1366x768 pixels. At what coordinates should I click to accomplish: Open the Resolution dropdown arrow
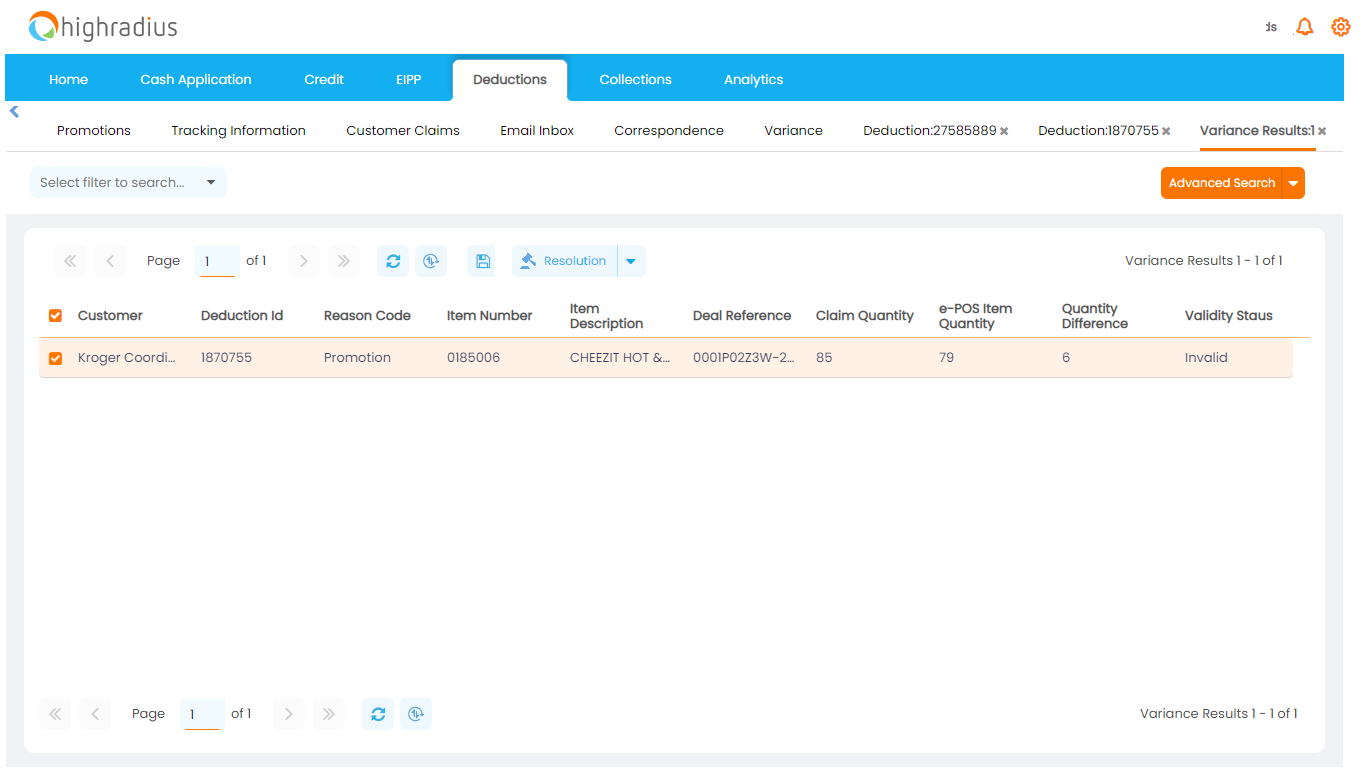631,260
